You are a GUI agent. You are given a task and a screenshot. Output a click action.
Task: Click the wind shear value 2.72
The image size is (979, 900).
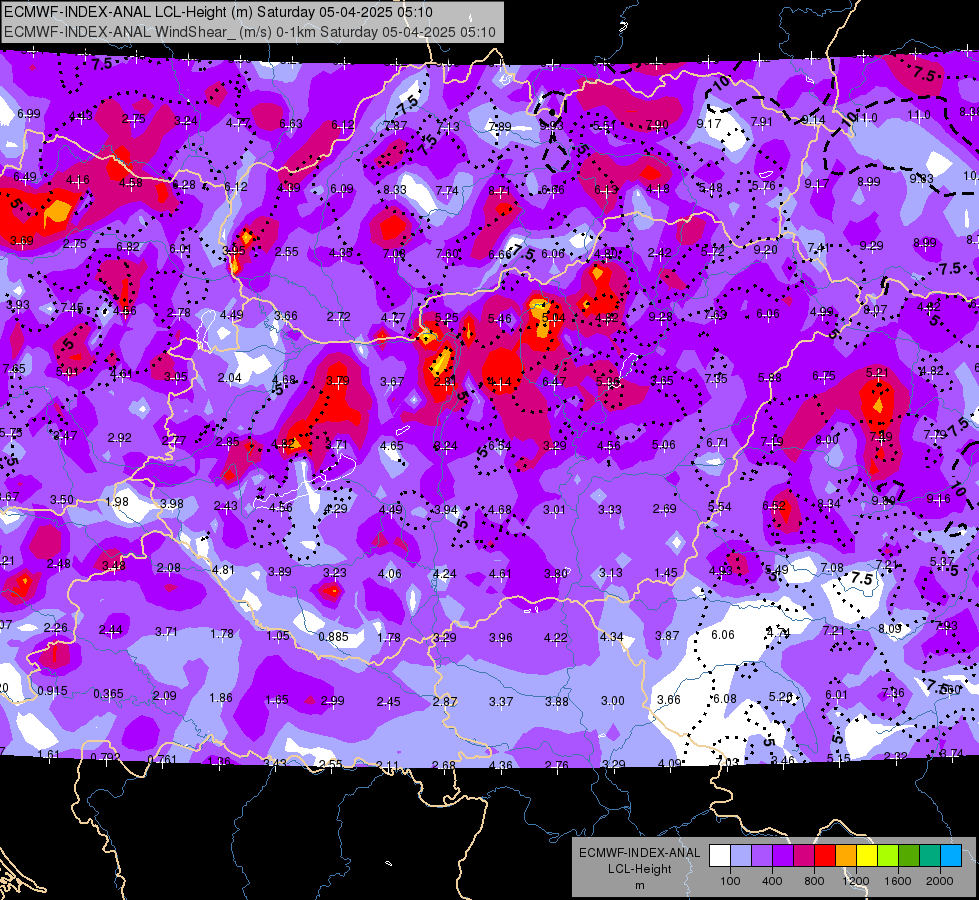click(x=338, y=317)
